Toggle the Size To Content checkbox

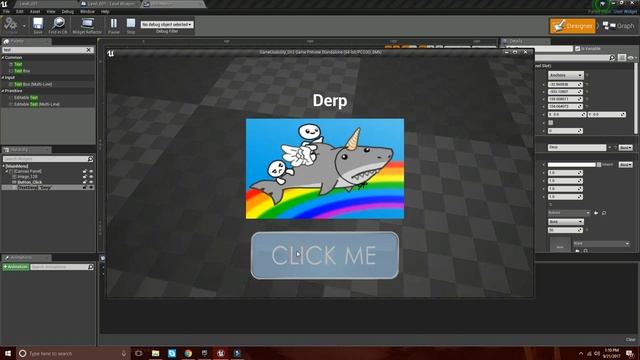(x=551, y=122)
